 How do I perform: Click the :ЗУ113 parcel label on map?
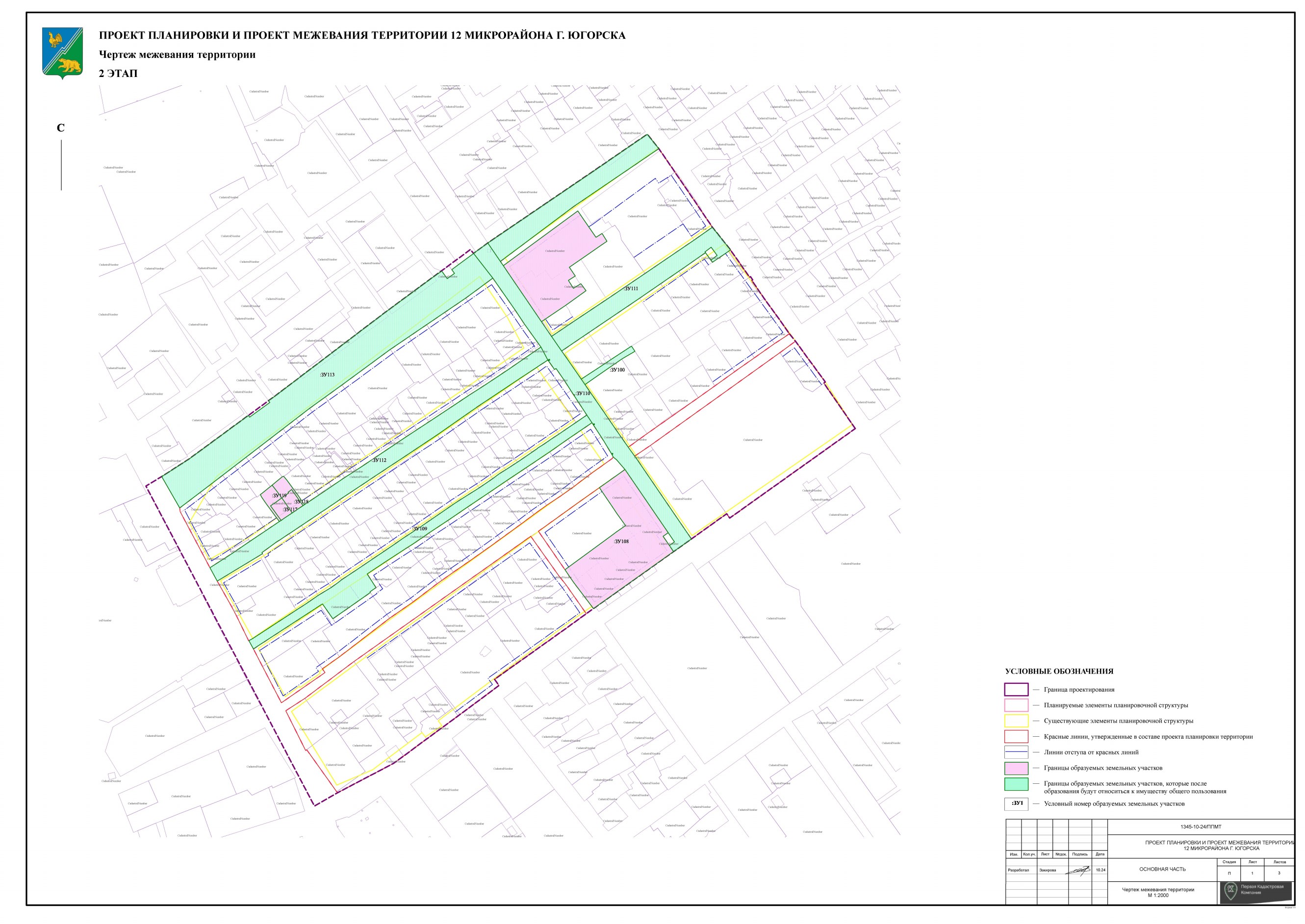[x=327, y=375]
